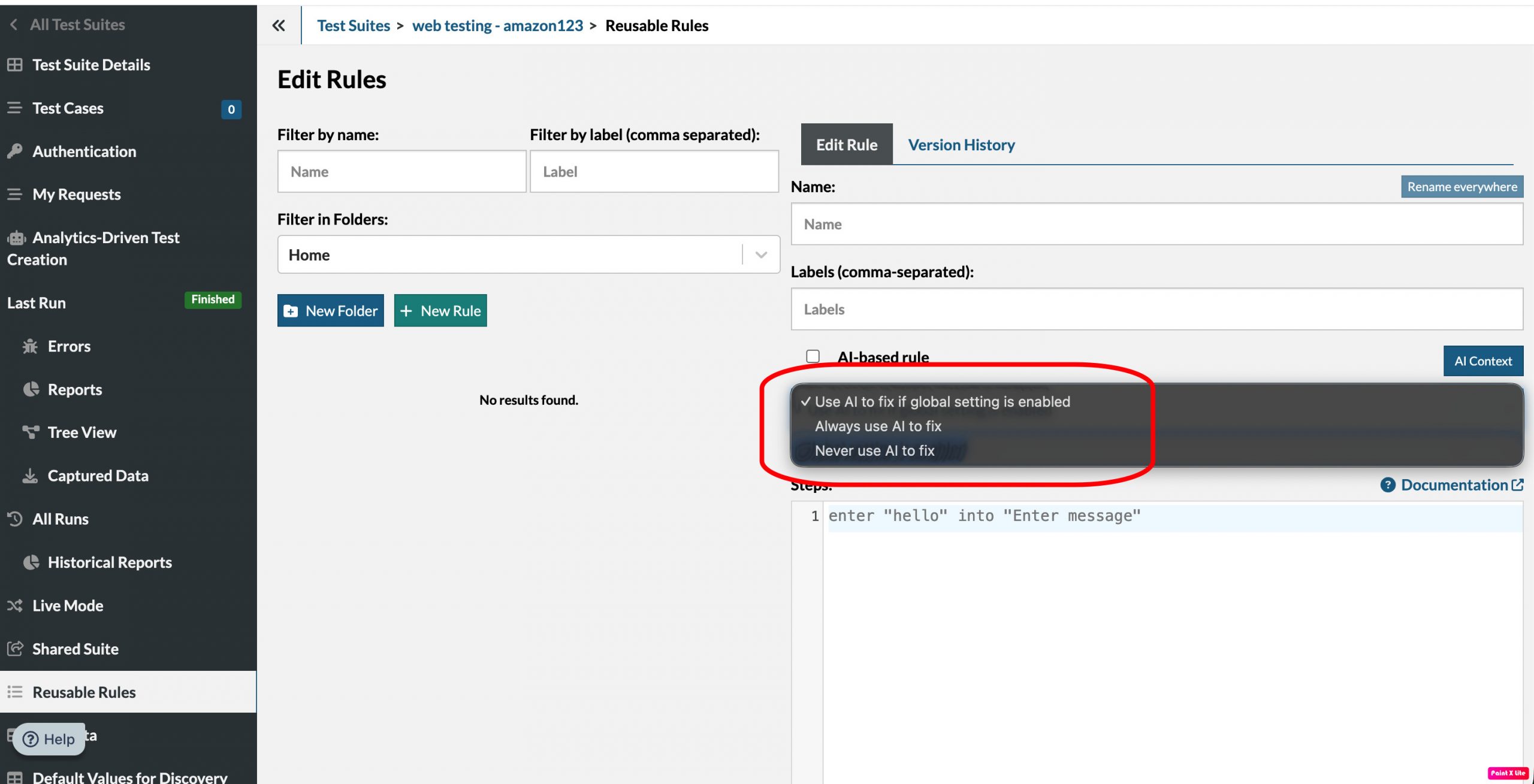Choose 'Use AI to fix if global setting' option
The height and width of the screenshot is (784, 1534).
(942, 402)
